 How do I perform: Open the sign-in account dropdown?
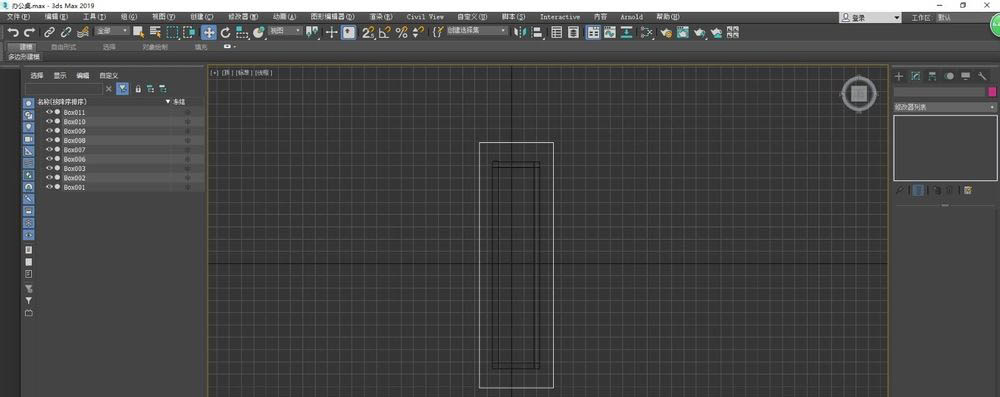[x=871, y=18]
